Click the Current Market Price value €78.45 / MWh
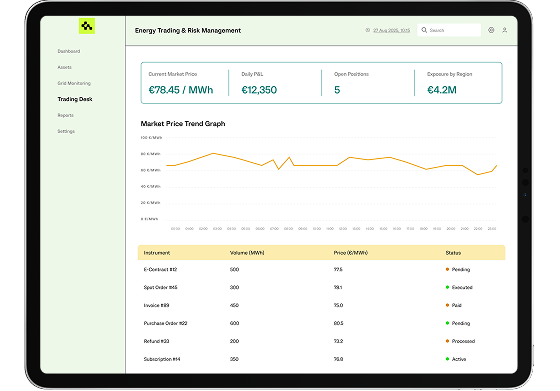 coord(181,90)
